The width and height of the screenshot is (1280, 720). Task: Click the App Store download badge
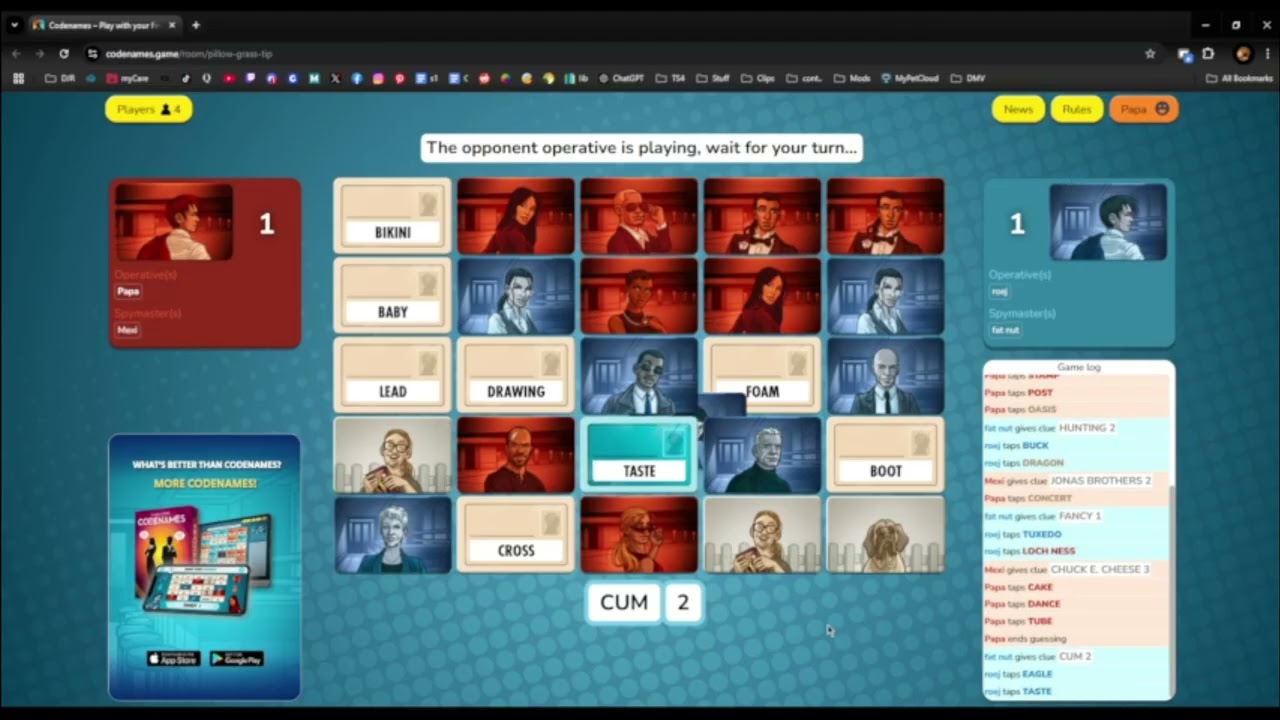pos(174,658)
